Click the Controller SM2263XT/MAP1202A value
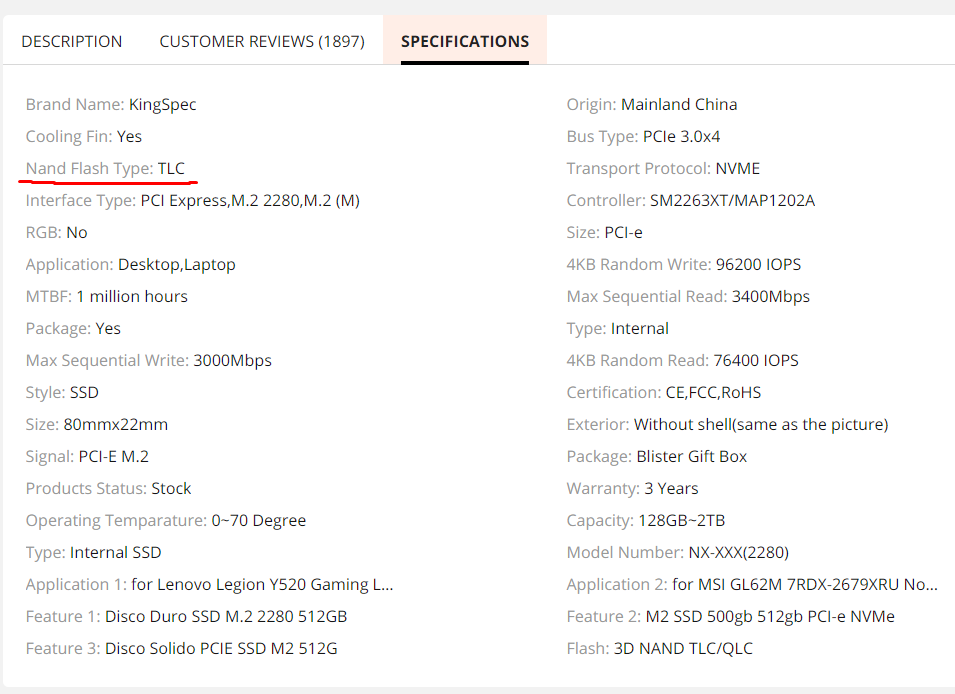The height and width of the screenshot is (694, 955). click(732, 200)
